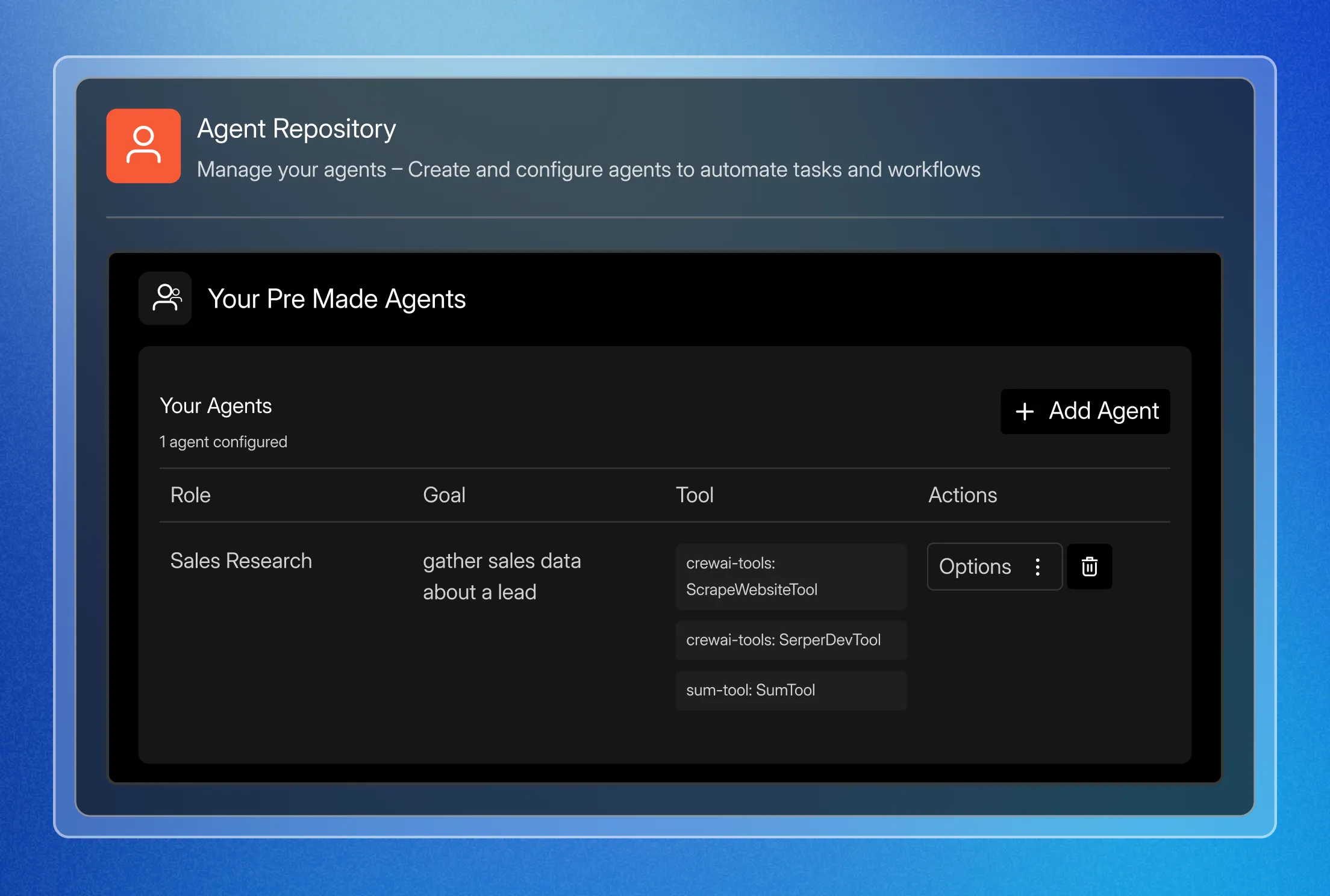Click the Pre Made Agents group icon

pos(166,298)
